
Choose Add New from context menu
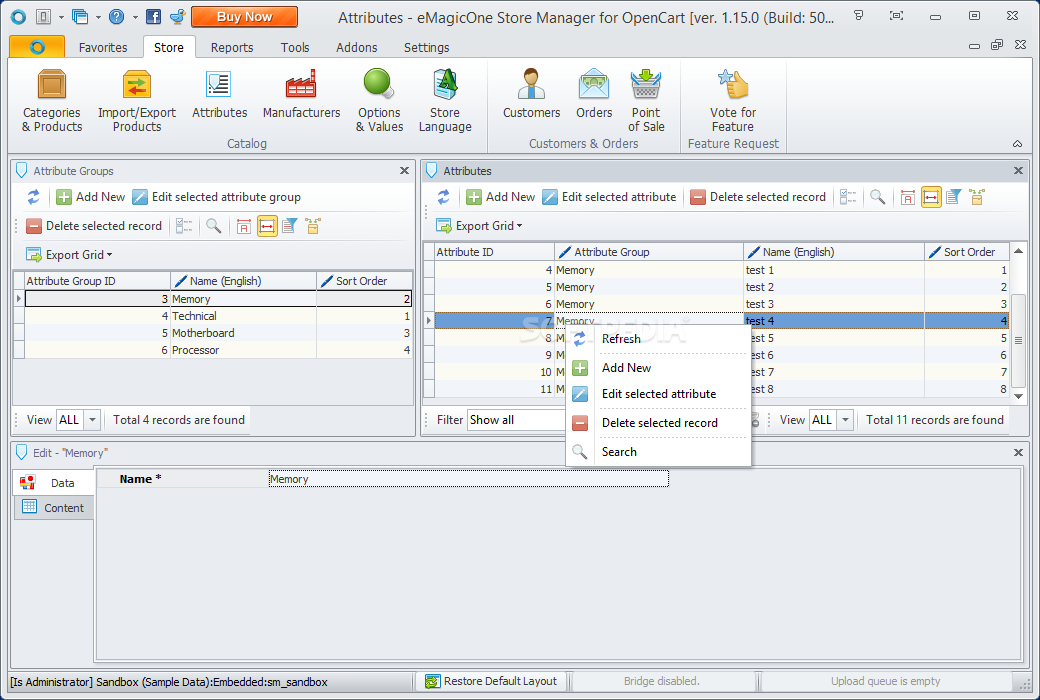point(659,368)
